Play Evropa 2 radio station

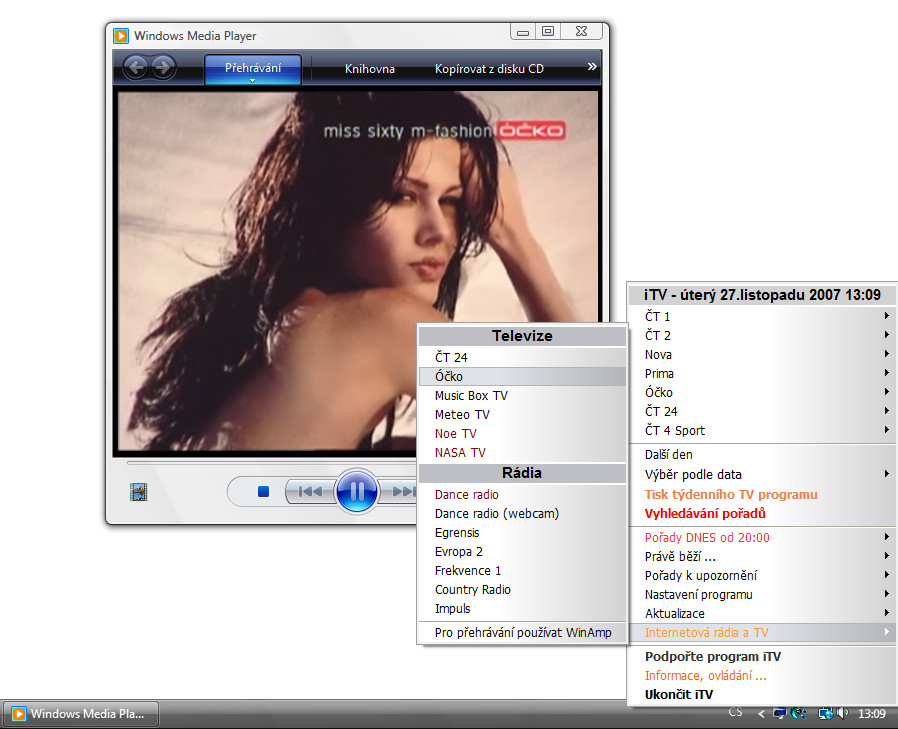[522, 551]
